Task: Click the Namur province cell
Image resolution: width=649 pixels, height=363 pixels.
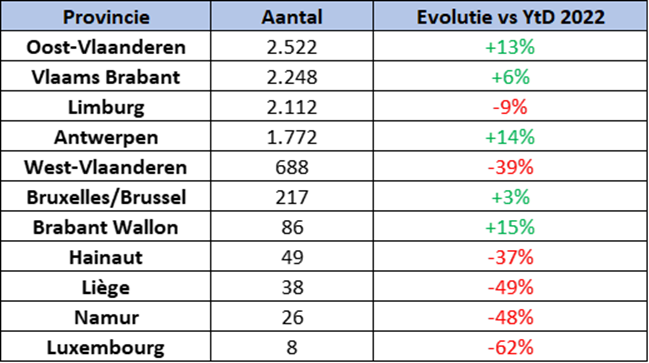Action: click(x=106, y=317)
